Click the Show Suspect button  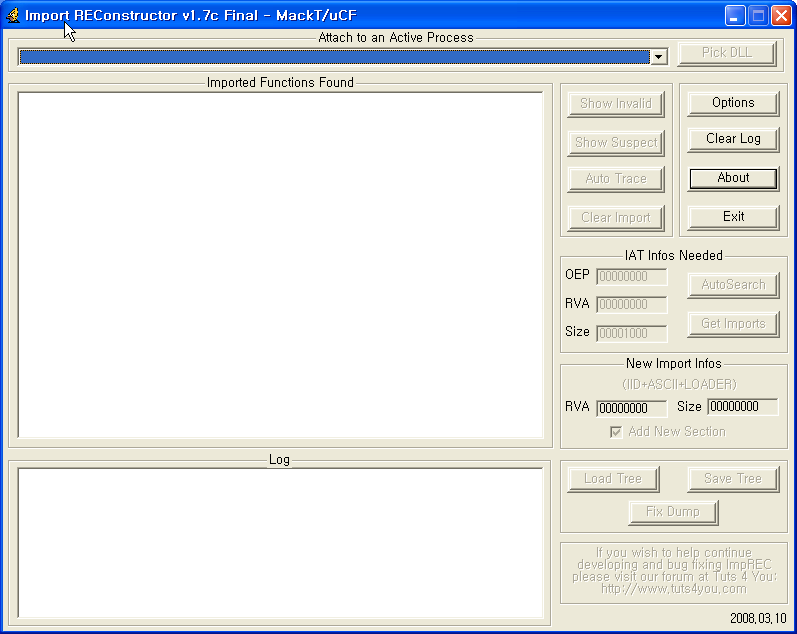616,143
